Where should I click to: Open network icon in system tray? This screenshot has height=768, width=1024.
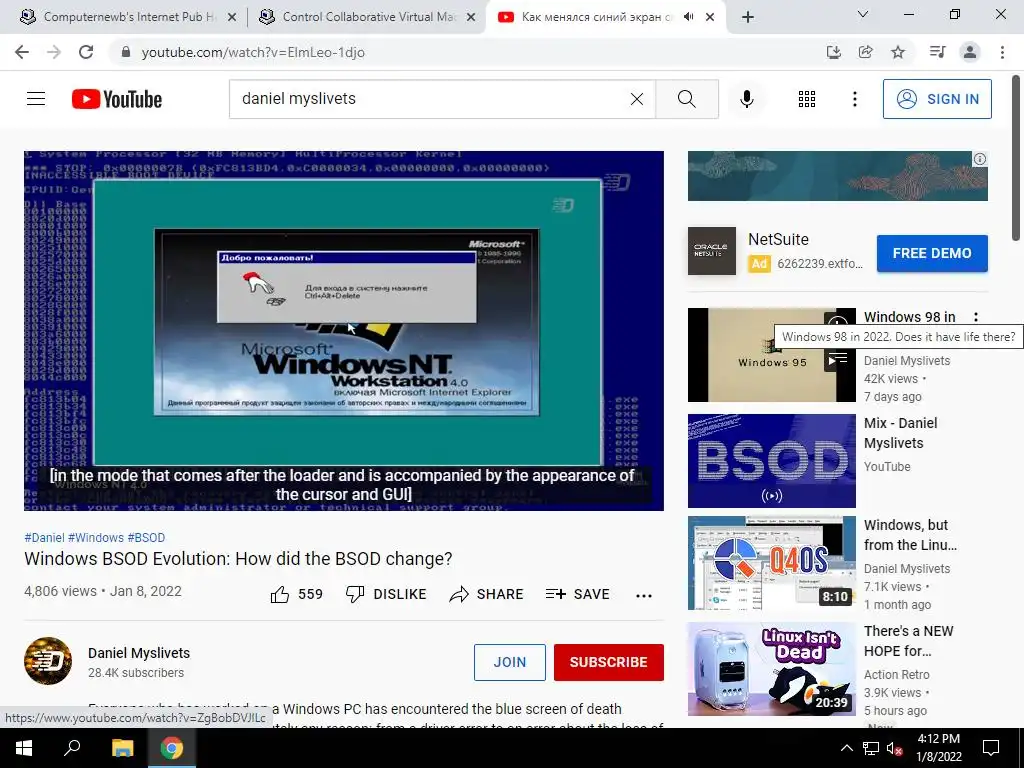point(871,748)
